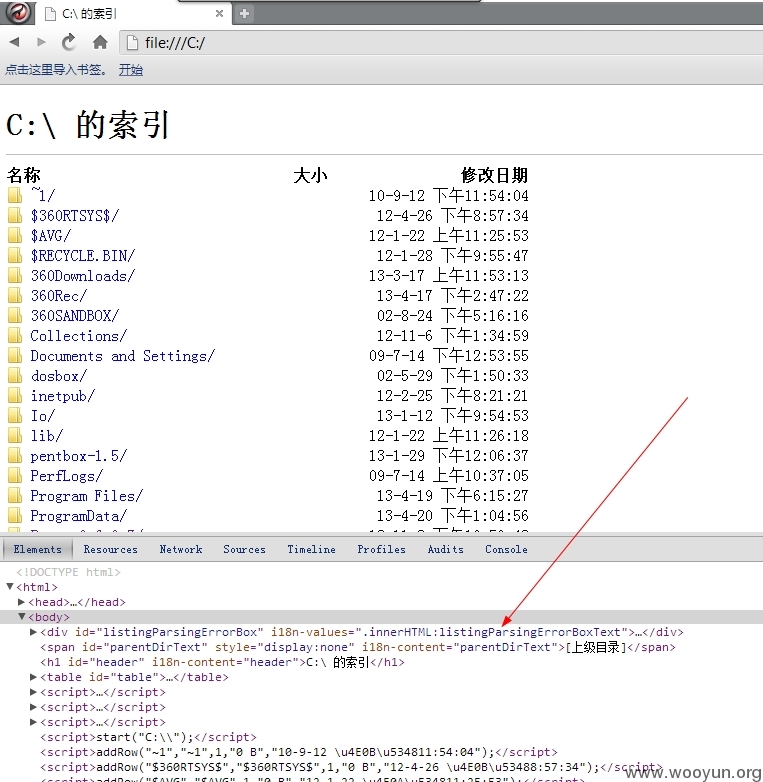Click folder icon next to Collections/
The image size is (763, 782).
pos(15,335)
